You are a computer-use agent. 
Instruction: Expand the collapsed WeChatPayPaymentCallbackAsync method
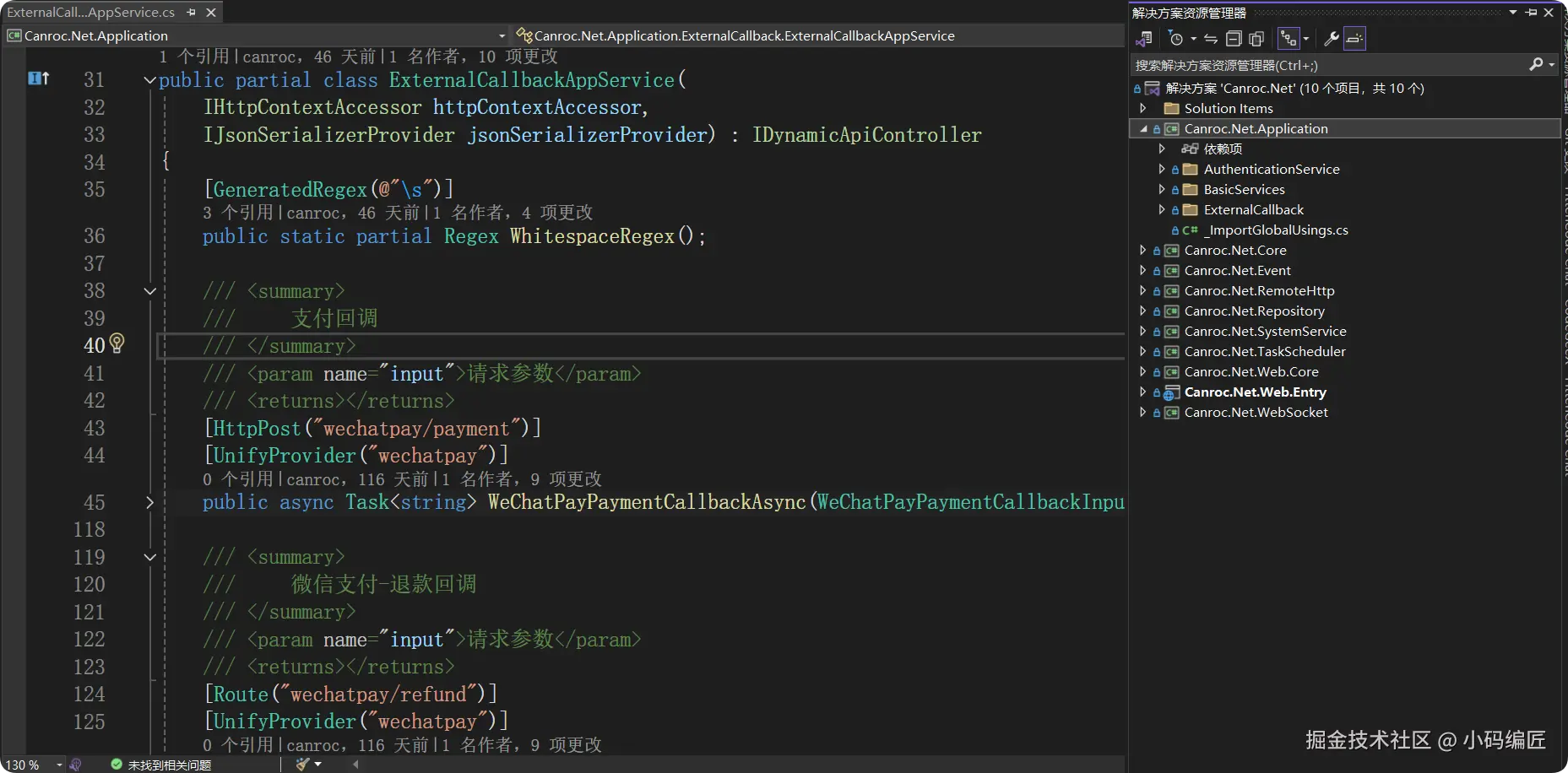pyautogui.click(x=149, y=502)
